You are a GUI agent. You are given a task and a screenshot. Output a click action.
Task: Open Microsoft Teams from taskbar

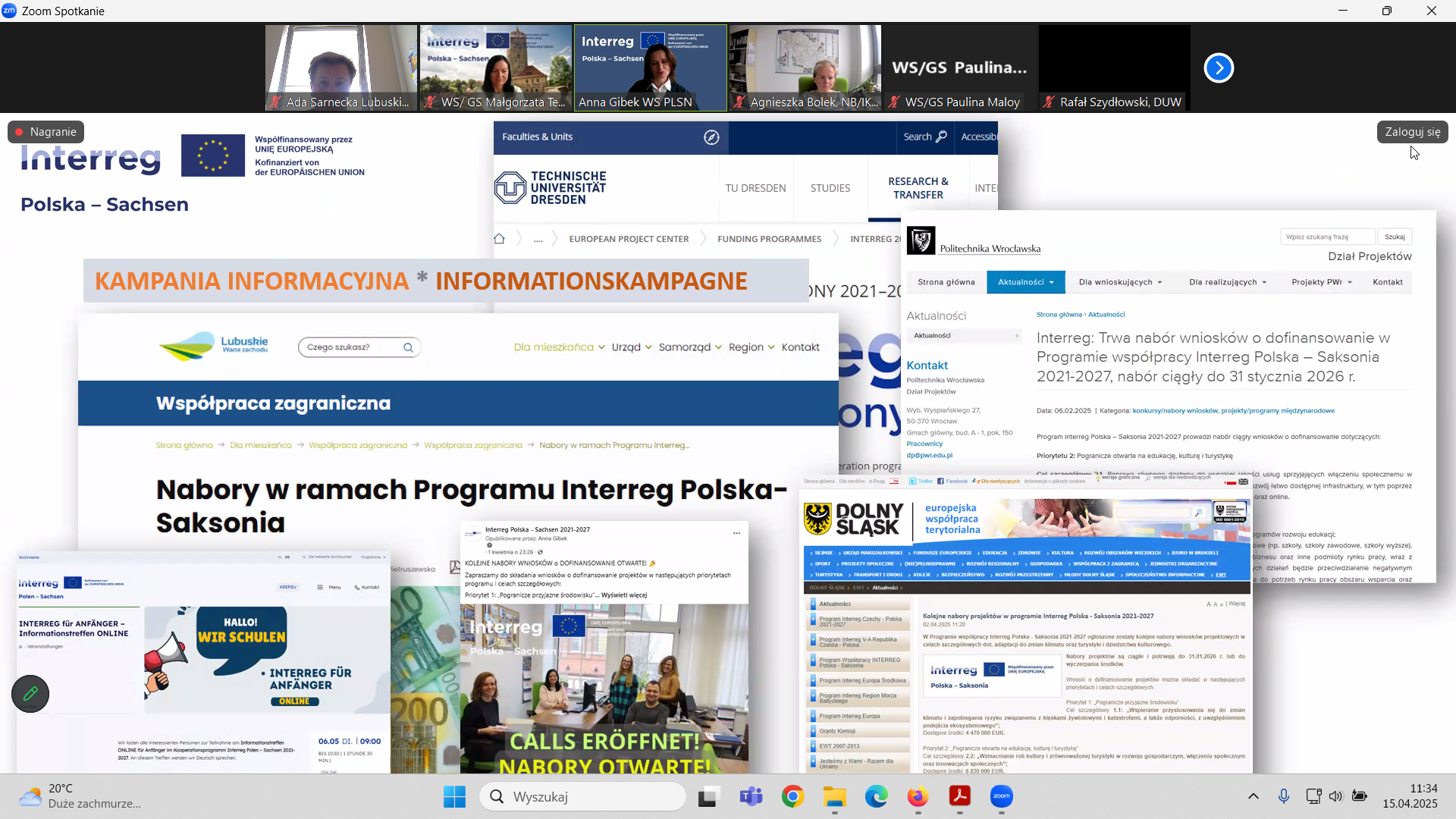click(x=751, y=796)
